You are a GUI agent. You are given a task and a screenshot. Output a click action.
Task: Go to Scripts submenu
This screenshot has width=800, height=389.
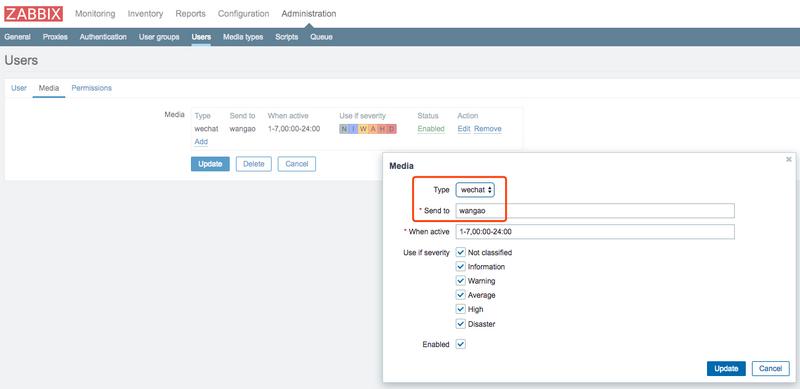287,37
